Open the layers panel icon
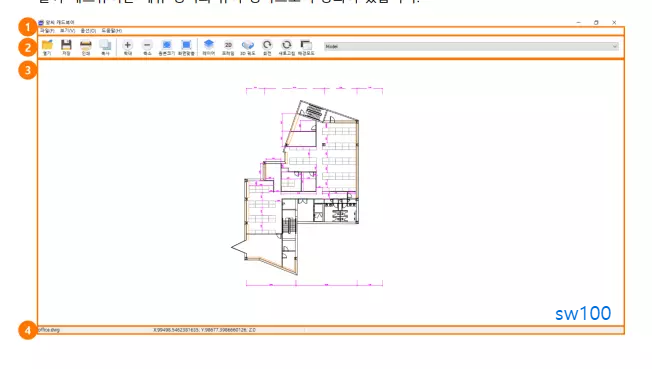The width and height of the screenshot is (652, 369). point(209,47)
